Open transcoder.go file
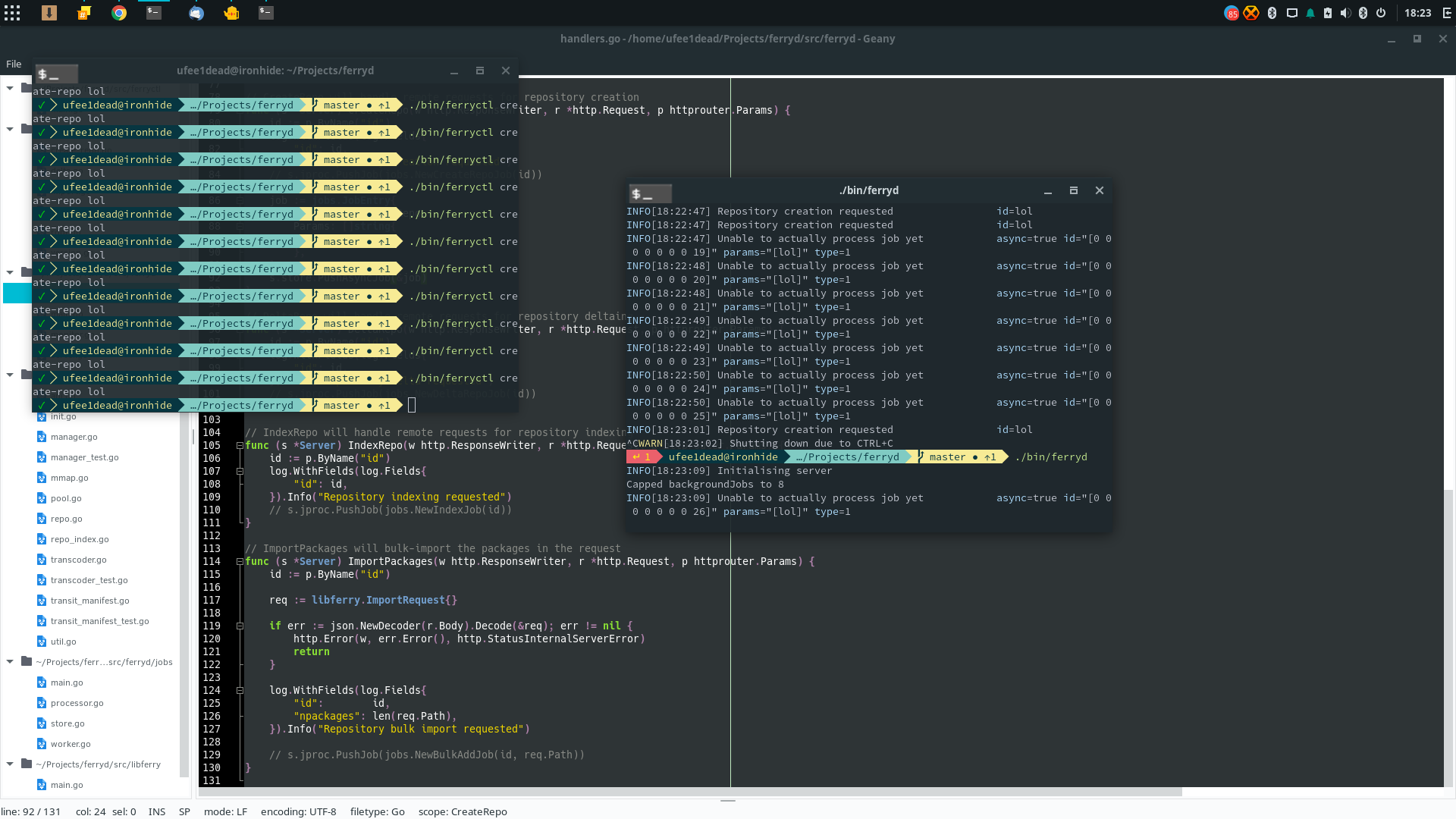 [79, 560]
